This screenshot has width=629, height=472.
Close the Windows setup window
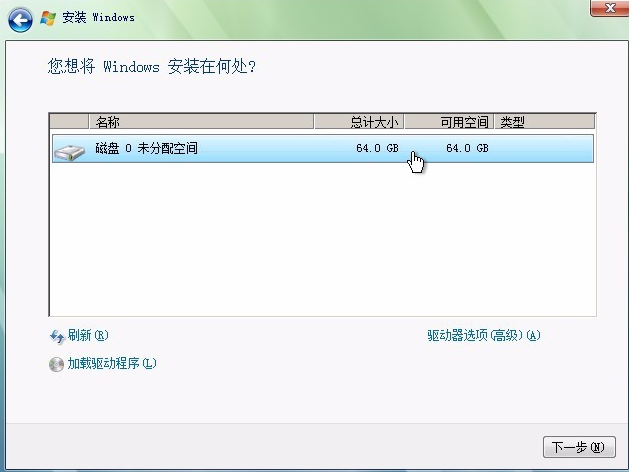tap(610, 8)
